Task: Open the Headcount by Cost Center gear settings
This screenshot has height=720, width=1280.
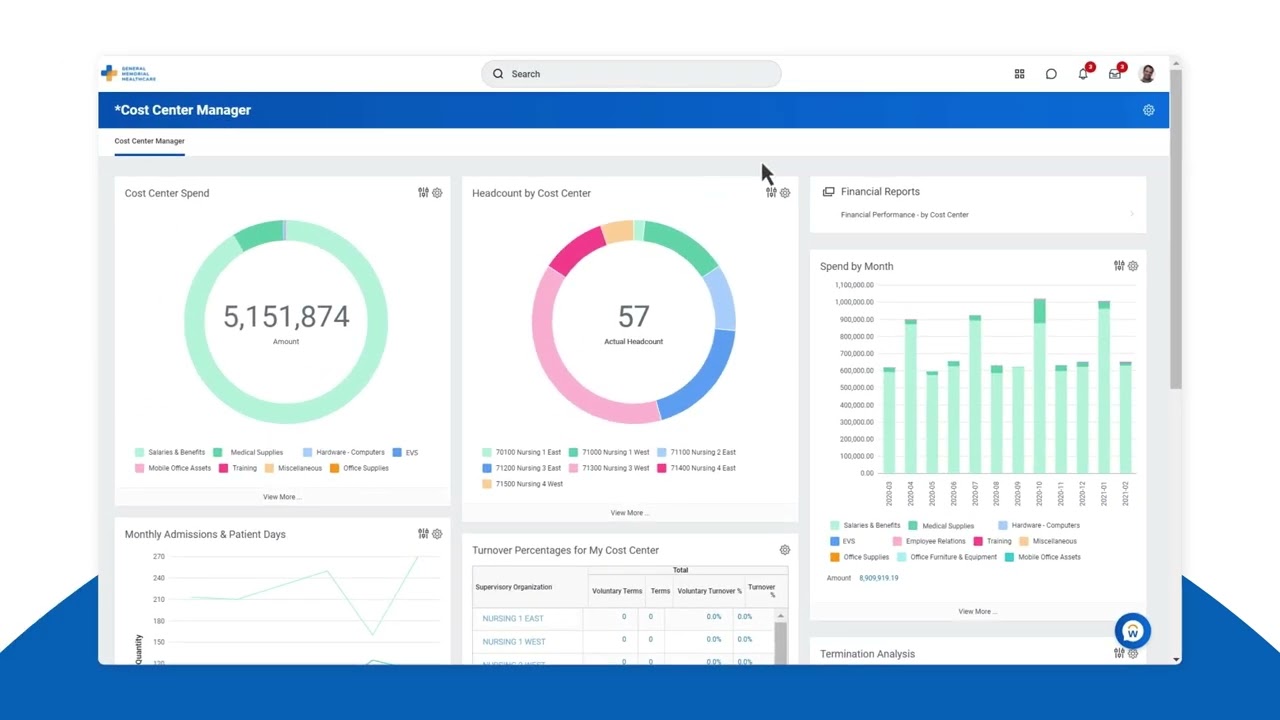Action: [x=785, y=193]
